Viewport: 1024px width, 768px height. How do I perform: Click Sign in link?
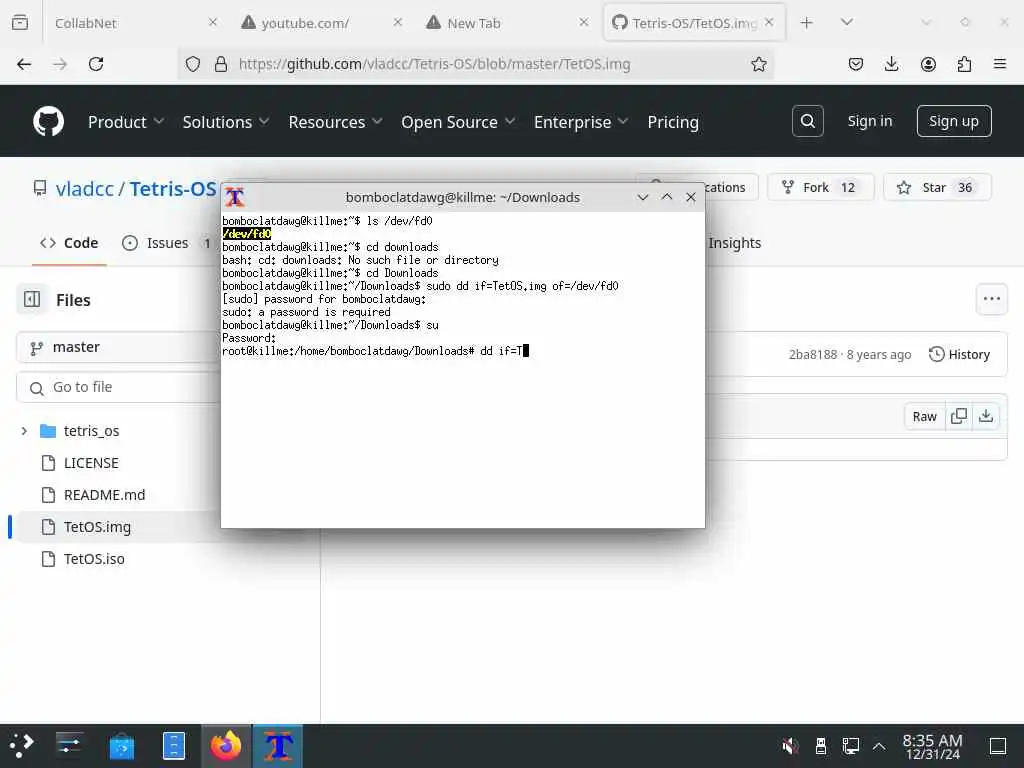pos(869,121)
